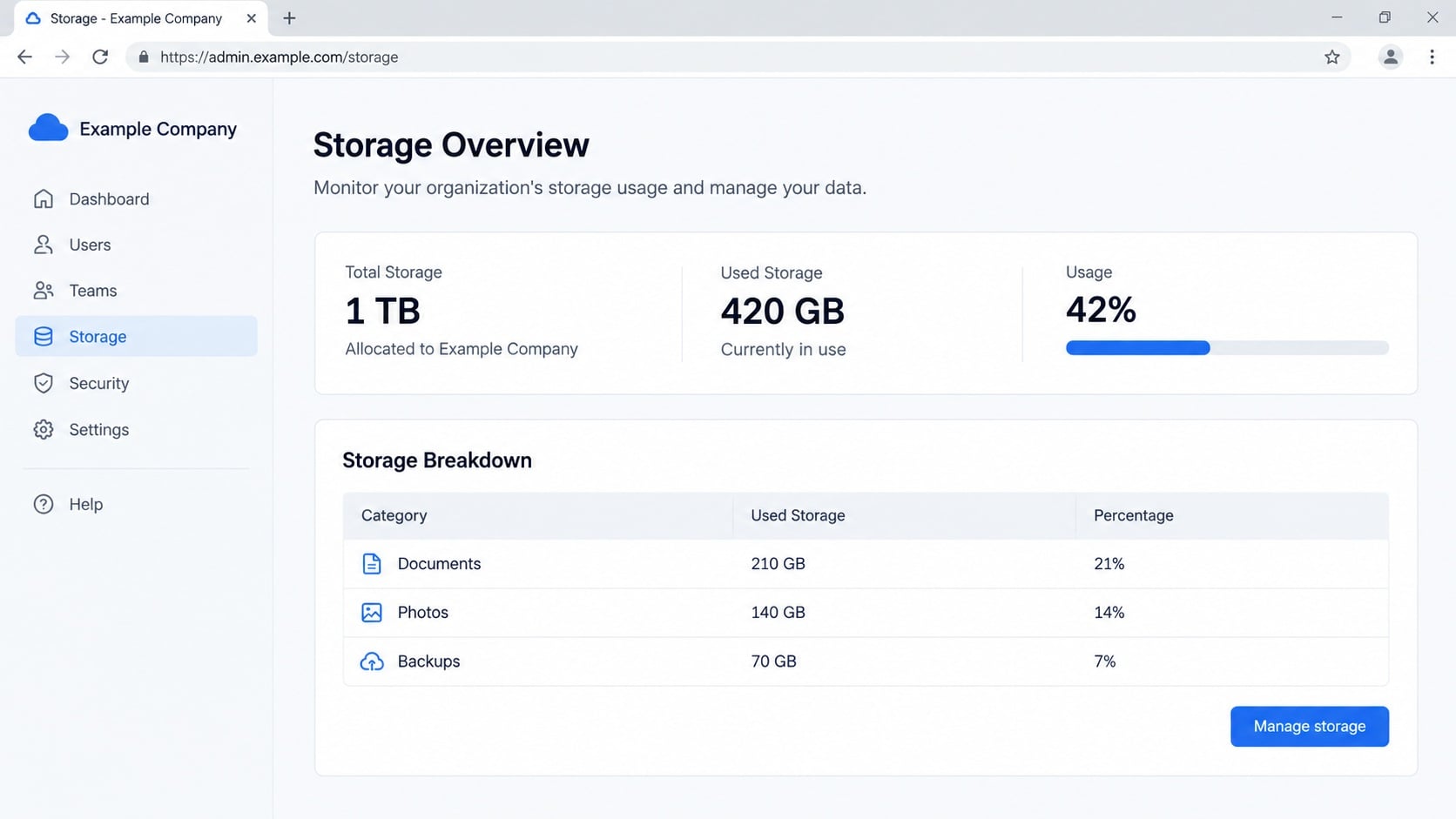Click the 70 GB cell
Image resolution: width=1456 pixels, height=819 pixels.
(773, 661)
